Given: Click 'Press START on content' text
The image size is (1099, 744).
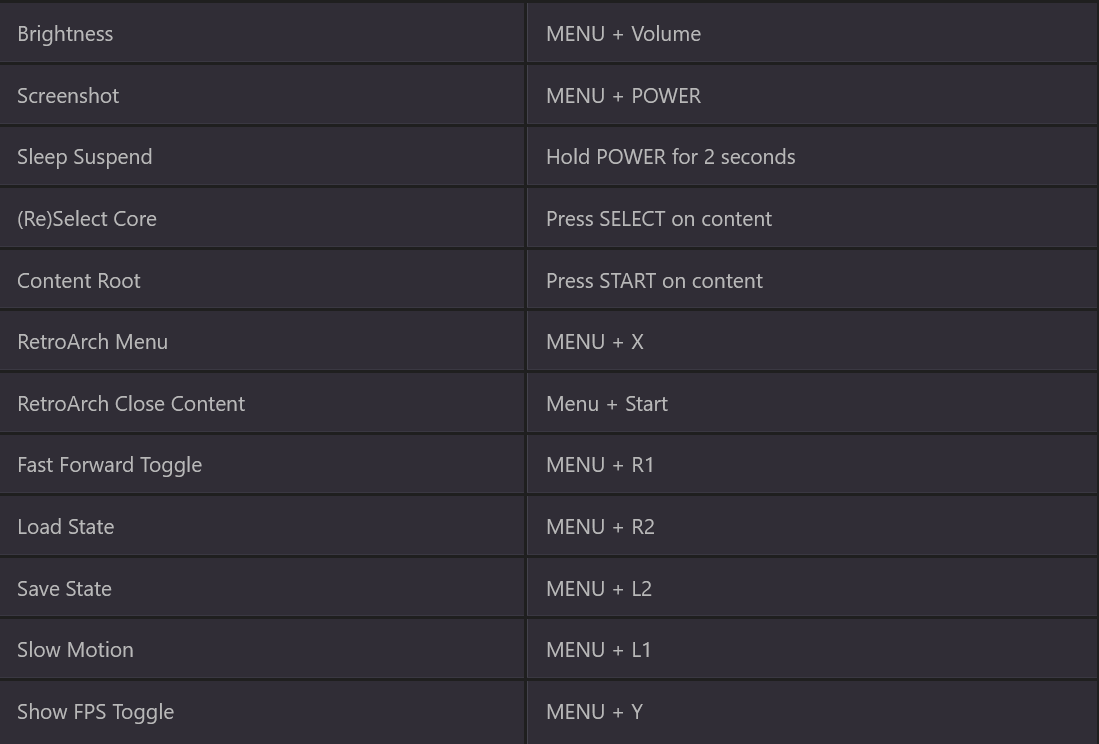Looking at the screenshot, I should click(654, 281).
